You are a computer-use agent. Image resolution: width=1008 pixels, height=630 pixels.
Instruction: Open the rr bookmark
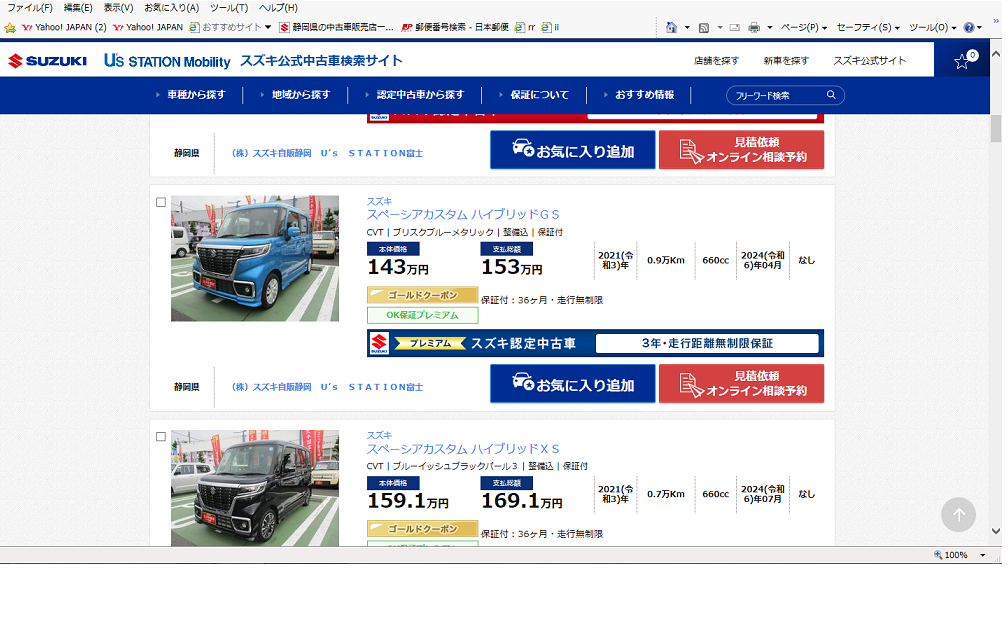coord(525,27)
